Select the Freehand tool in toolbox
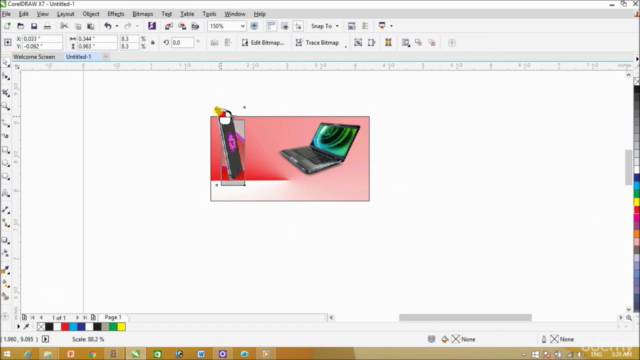This screenshot has width=640, height=360. click(x=6, y=123)
